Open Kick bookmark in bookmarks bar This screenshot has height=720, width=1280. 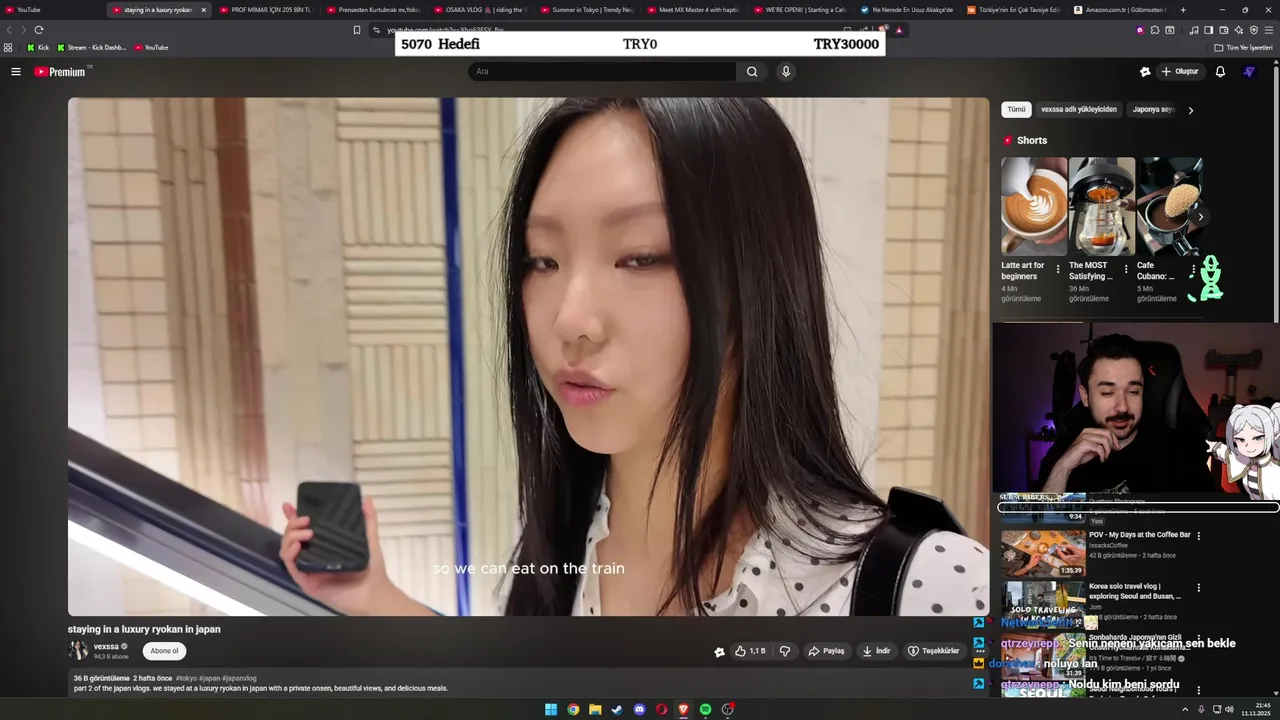click(38, 47)
